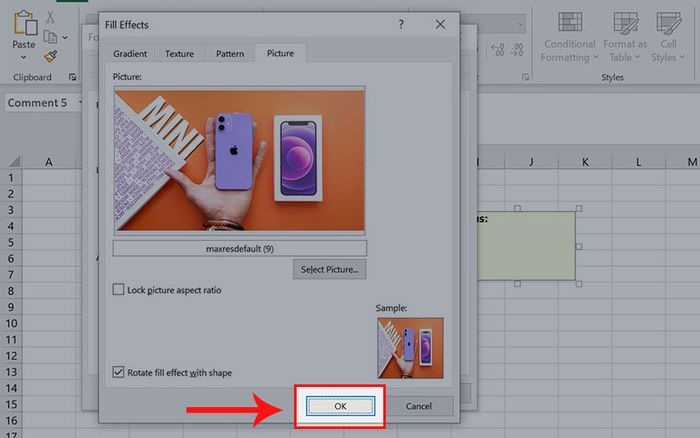
Task: Switch to the Gradient tab
Action: (130, 54)
